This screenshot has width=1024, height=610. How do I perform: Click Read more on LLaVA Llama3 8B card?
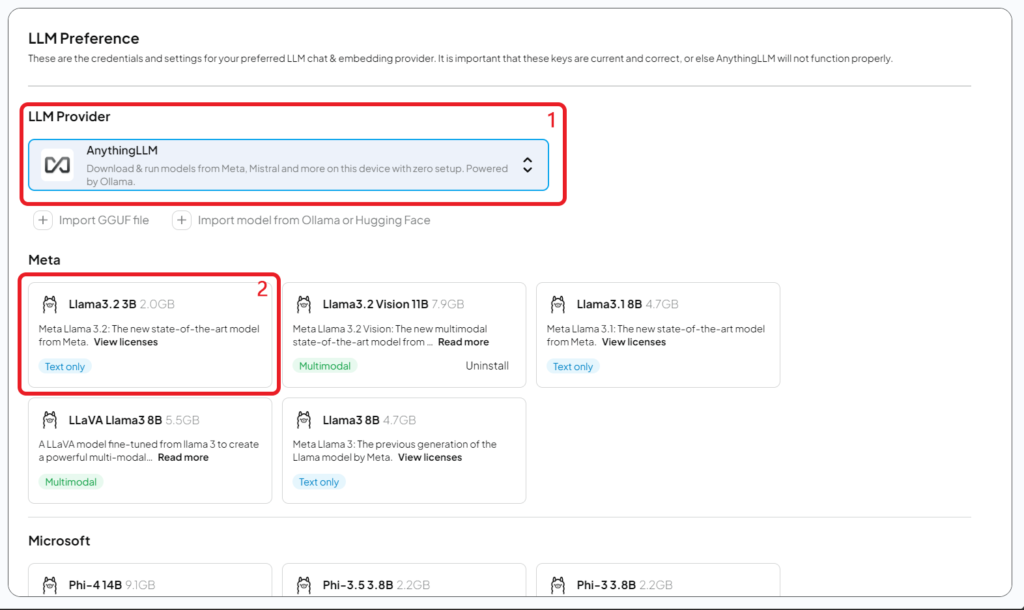click(x=183, y=457)
